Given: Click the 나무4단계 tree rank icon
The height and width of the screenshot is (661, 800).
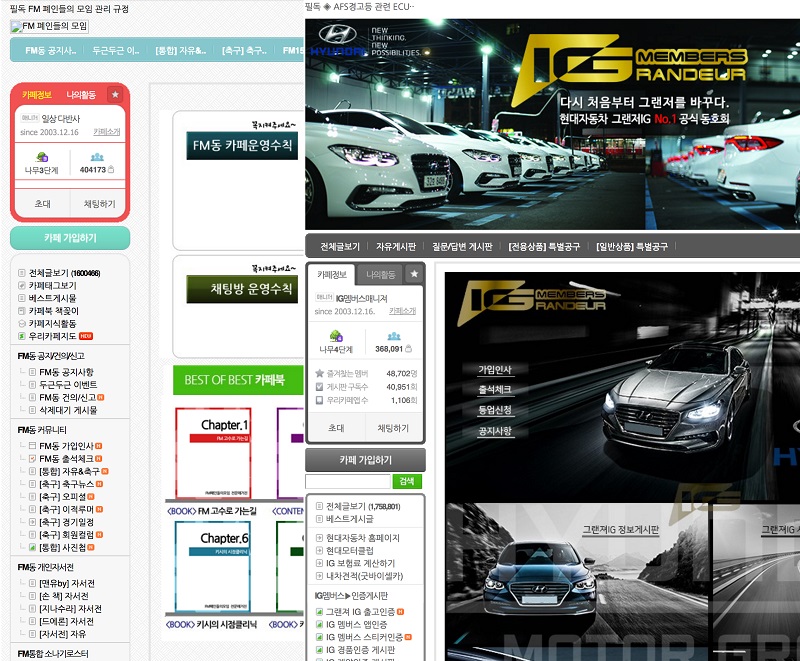Looking at the screenshot, I should 336,336.
